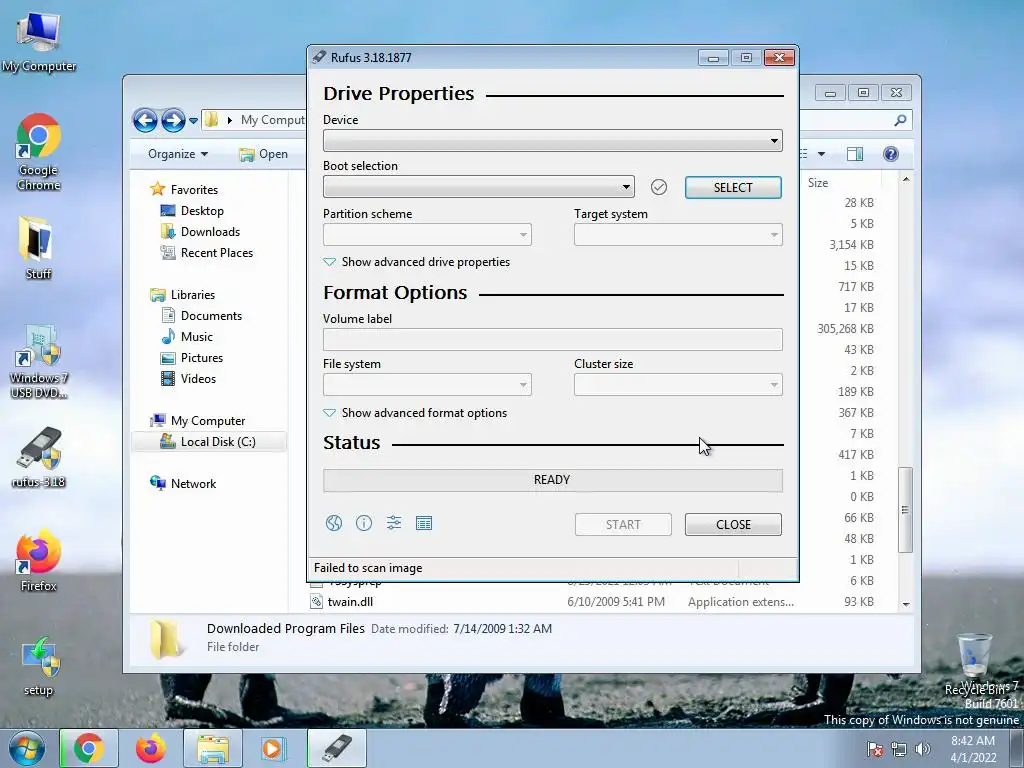Toggle the Explorer preview pane icon

855,154
